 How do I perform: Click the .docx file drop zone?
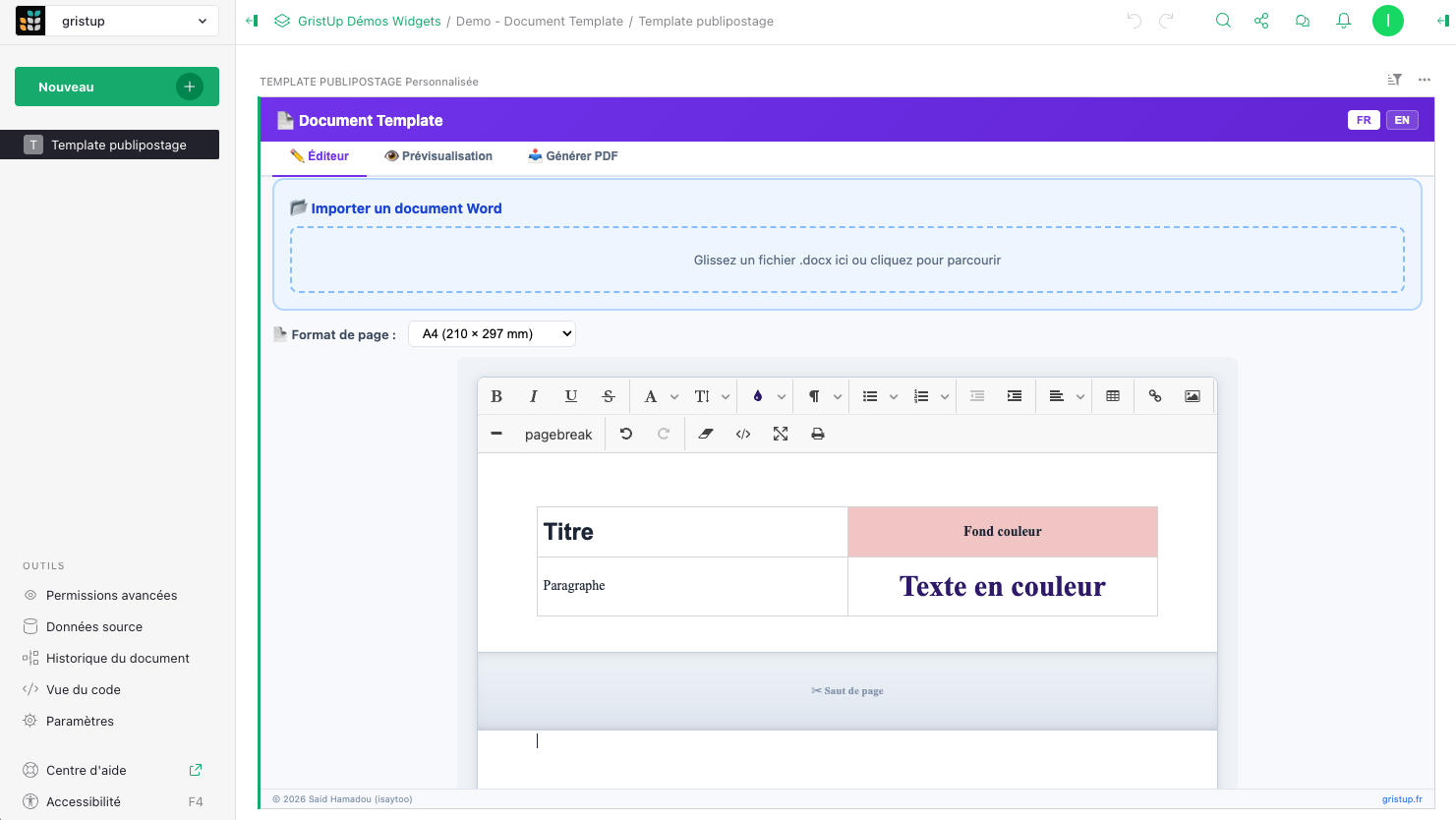[846, 261]
